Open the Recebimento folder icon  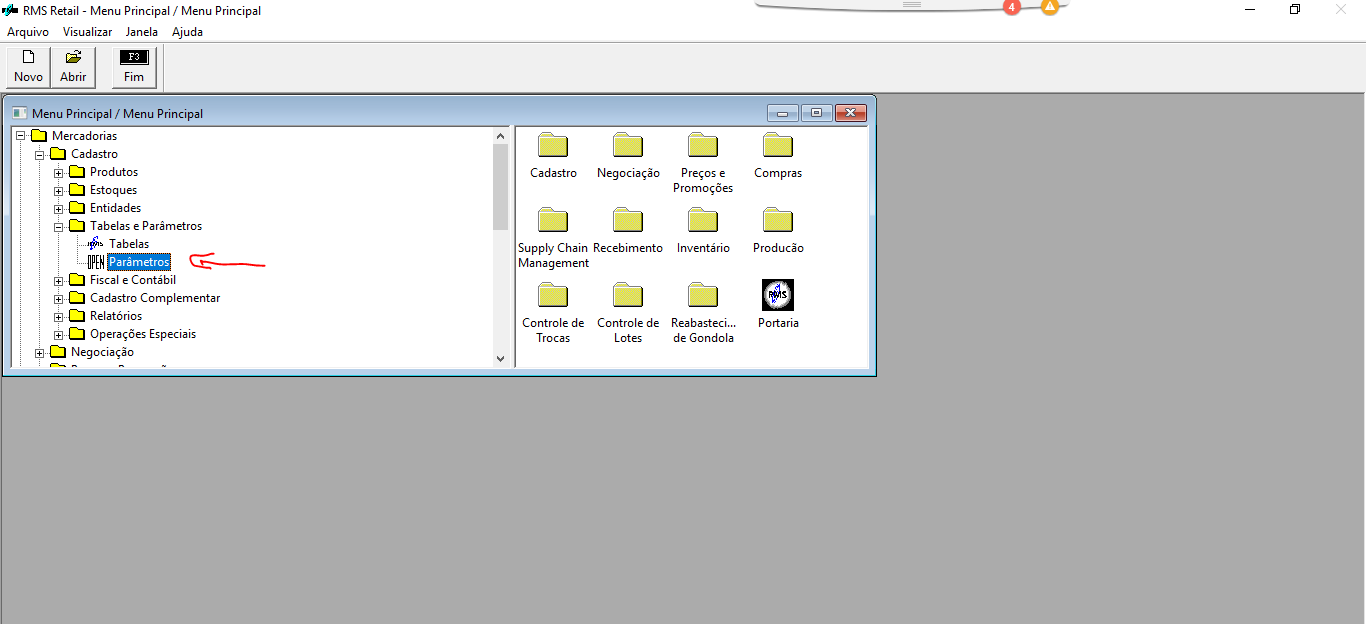pyautogui.click(x=628, y=220)
